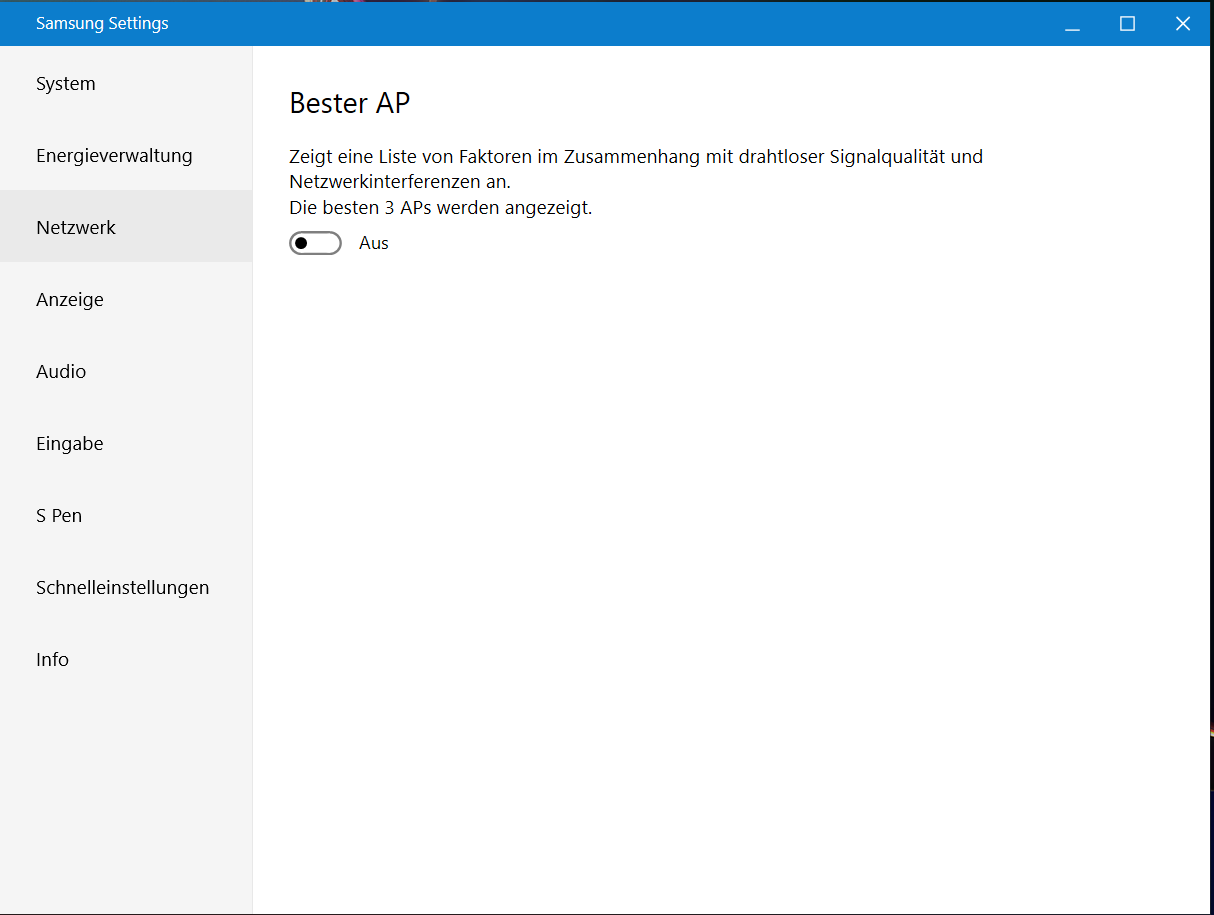This screenshot has height=915, width=1214.
Task: Show the Info page
Action: (52, 660)
